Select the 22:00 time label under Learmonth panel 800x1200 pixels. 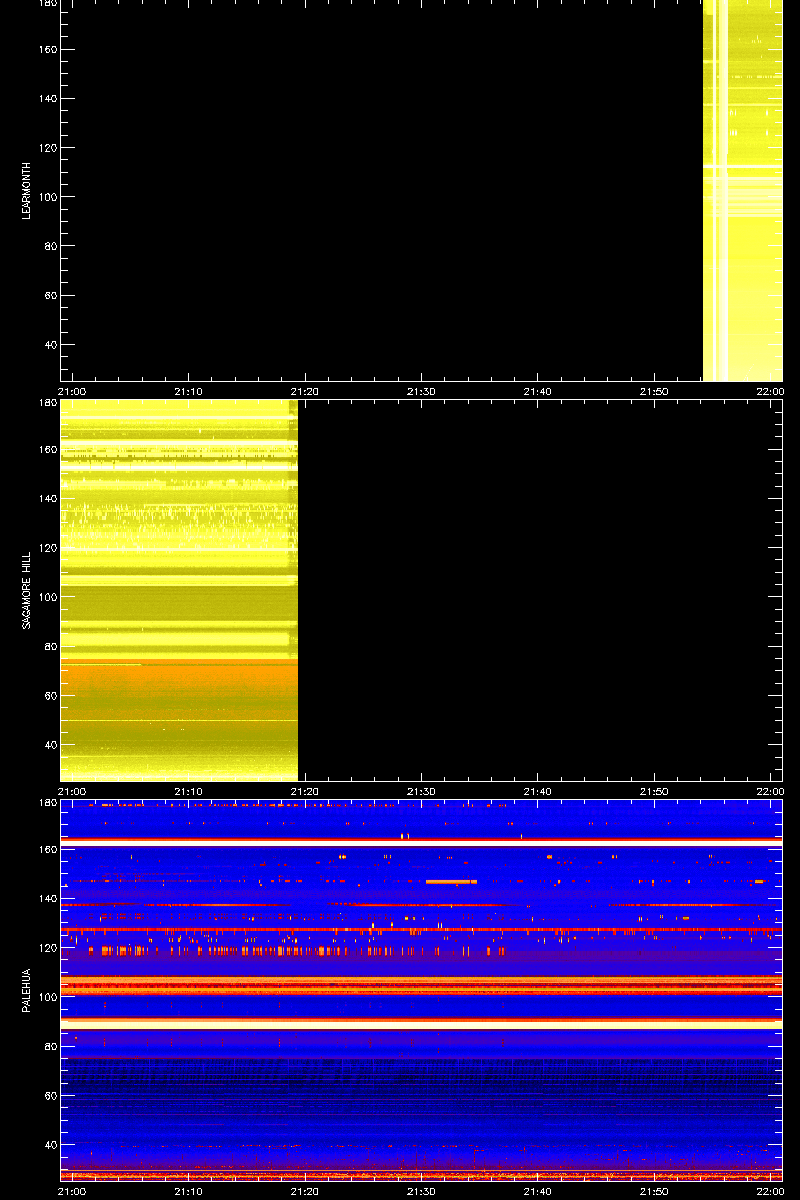pos(770,391)
